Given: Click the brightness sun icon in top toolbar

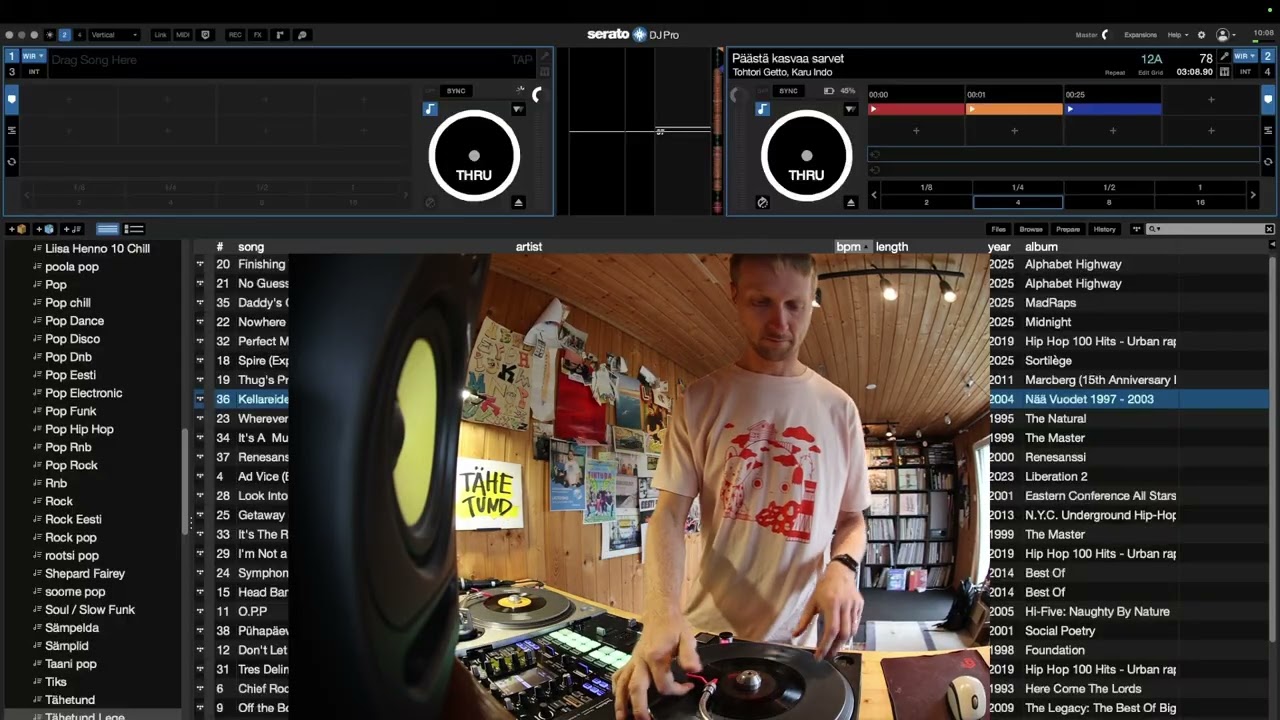Looking at the screenshot, I should pos(49,35).
